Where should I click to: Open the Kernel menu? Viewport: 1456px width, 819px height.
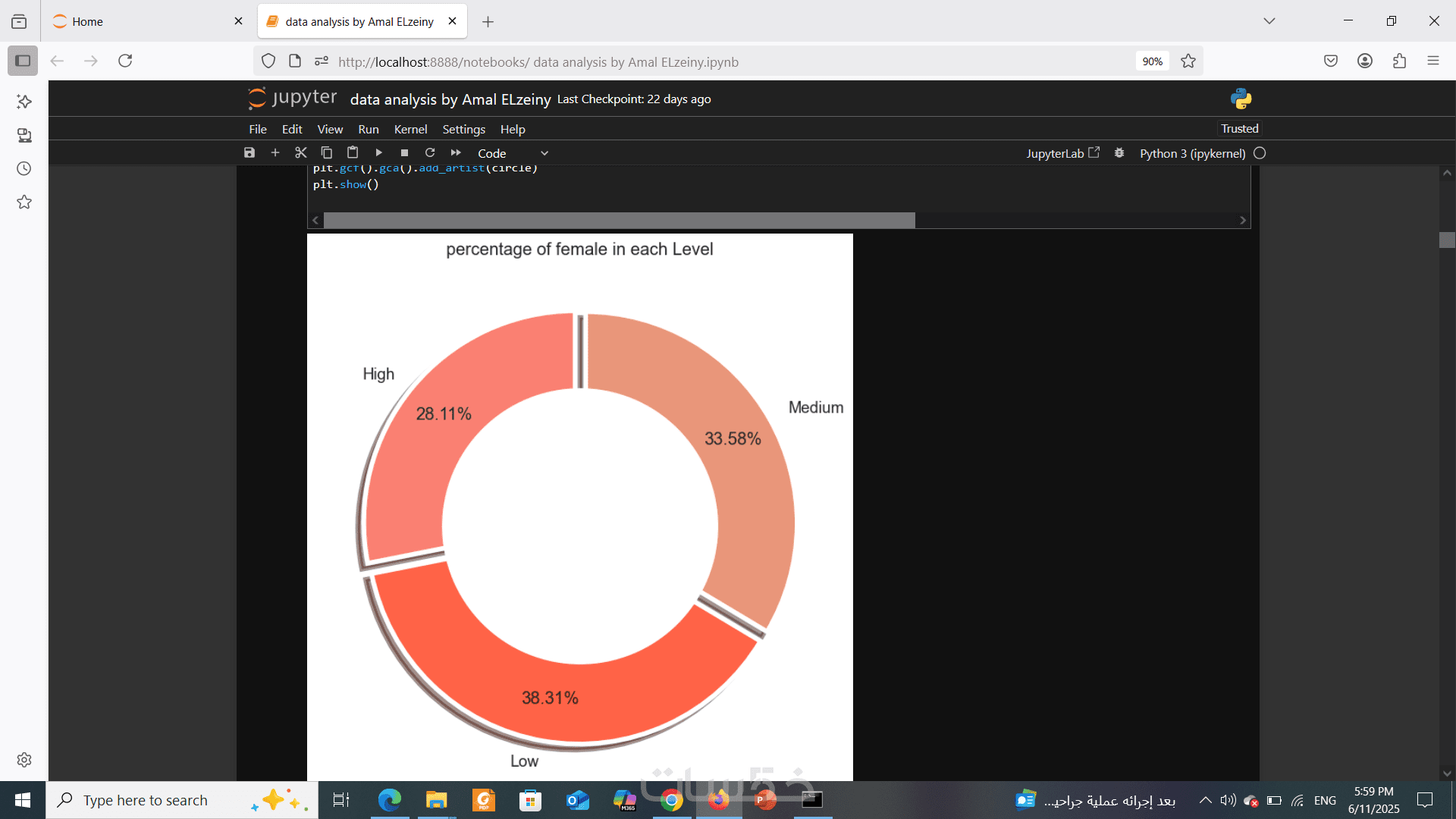tap(410, 130)
